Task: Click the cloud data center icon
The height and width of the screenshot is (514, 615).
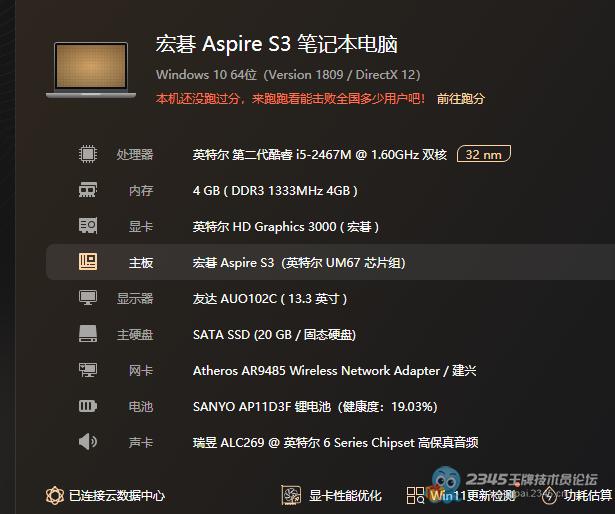Action: click(x=55, y=495)
